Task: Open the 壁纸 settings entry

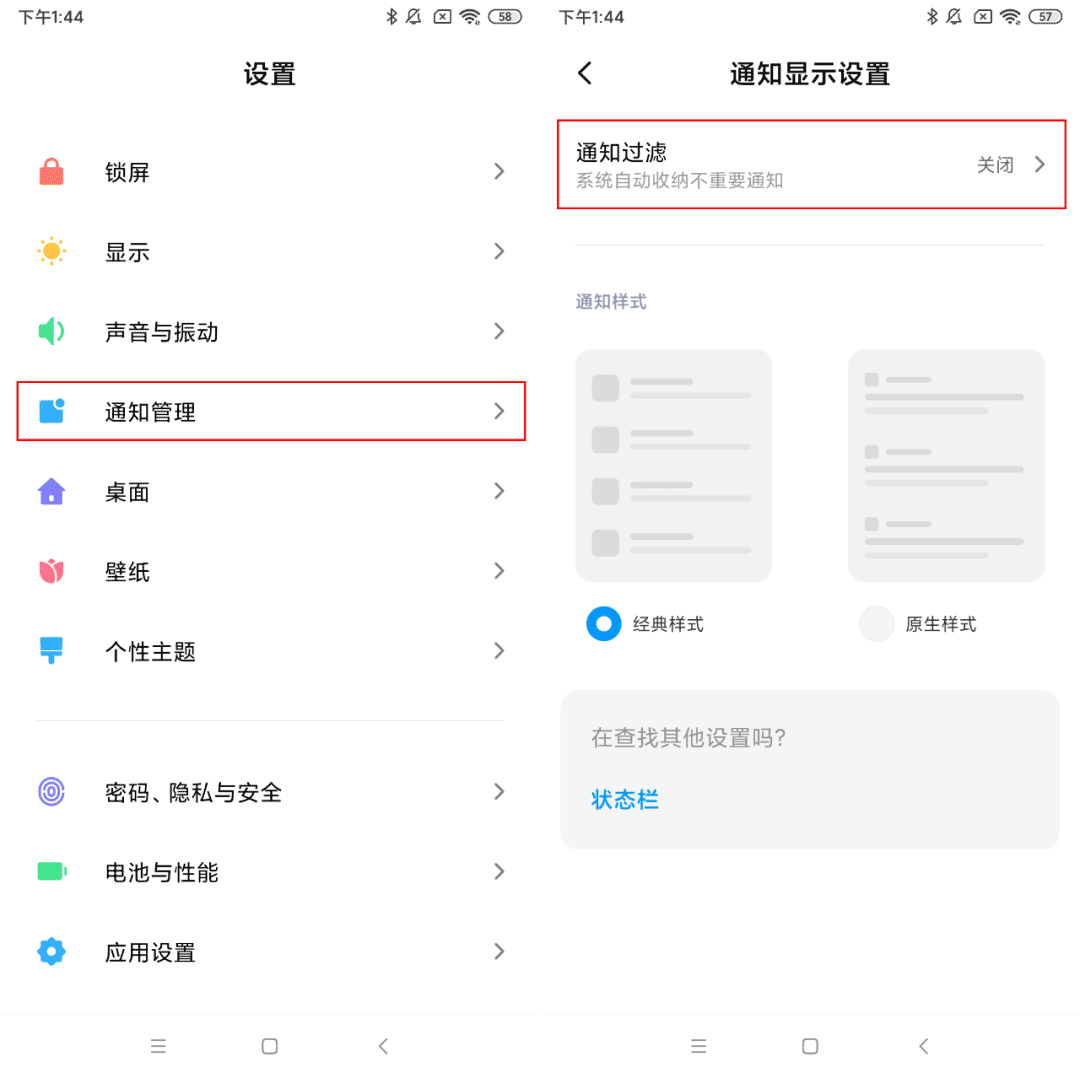Action: click(x=271, y=571)
